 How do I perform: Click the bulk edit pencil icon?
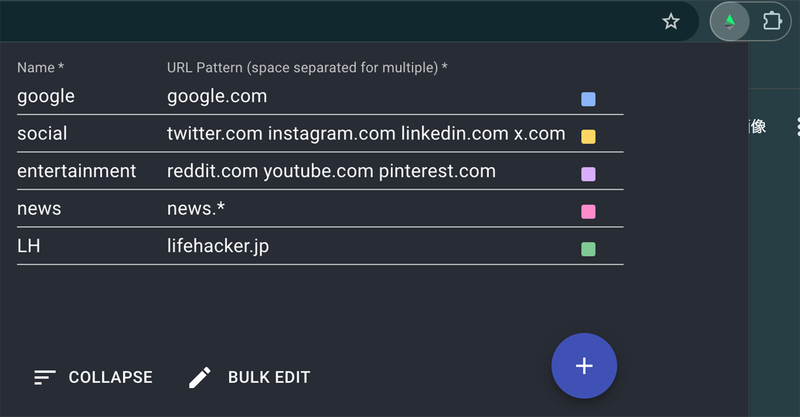pos(200,377)
